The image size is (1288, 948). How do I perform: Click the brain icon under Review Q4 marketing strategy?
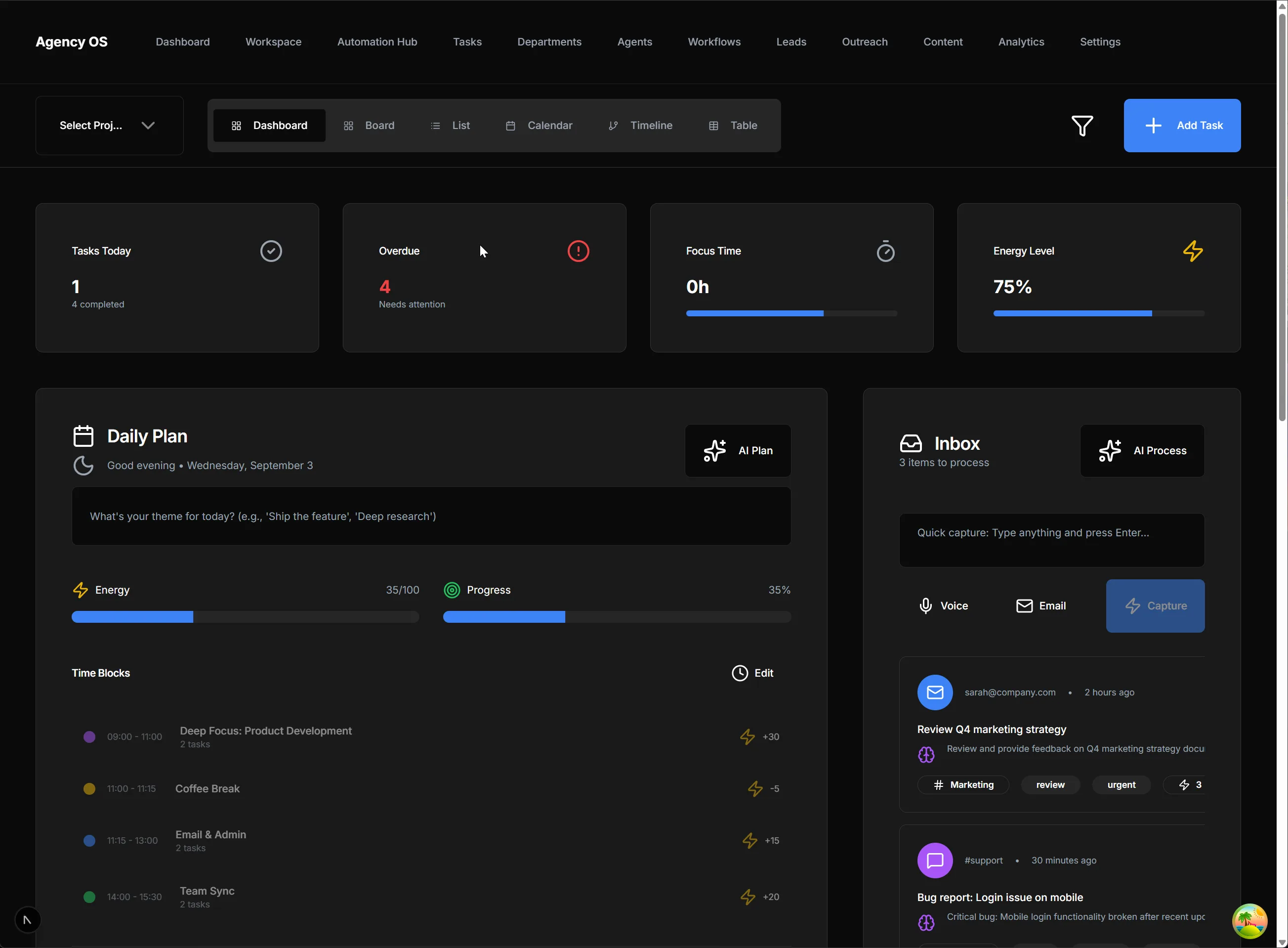click(x=926, y=755)
